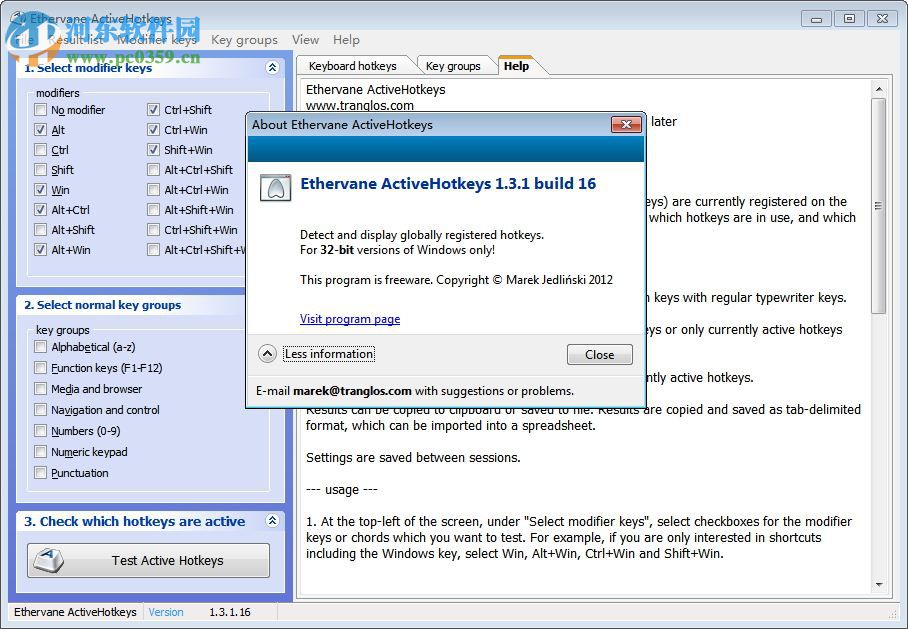
Task: Open the Help menu
Action: click(x=346, y=40)
